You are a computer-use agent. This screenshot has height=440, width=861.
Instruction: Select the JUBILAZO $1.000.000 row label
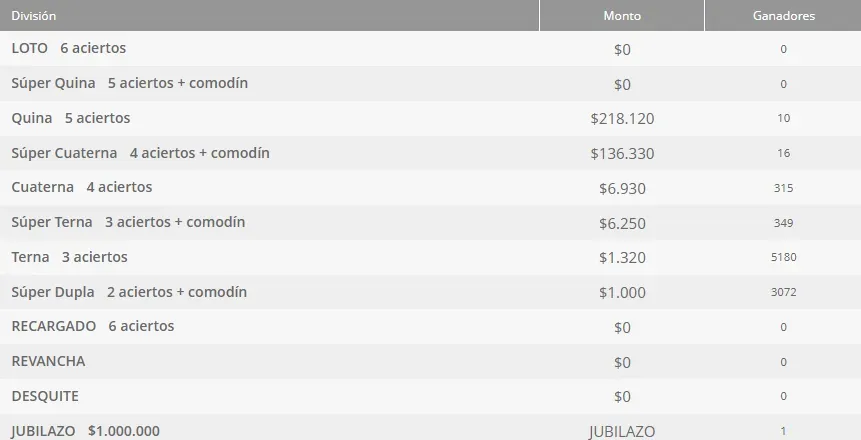pos(86,431)
